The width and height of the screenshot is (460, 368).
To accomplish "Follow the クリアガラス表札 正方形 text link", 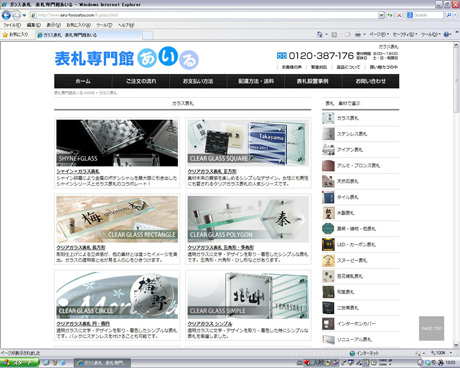I will pos(212,171).
